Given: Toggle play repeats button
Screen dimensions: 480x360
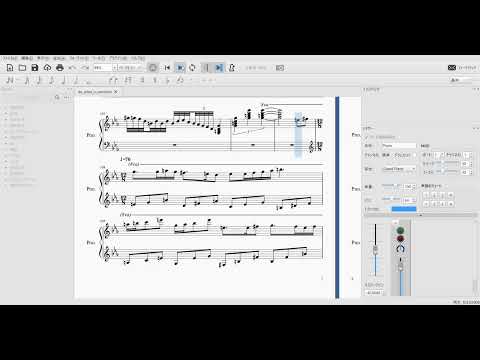Looking at the screenshot, I should pos(206,68).
